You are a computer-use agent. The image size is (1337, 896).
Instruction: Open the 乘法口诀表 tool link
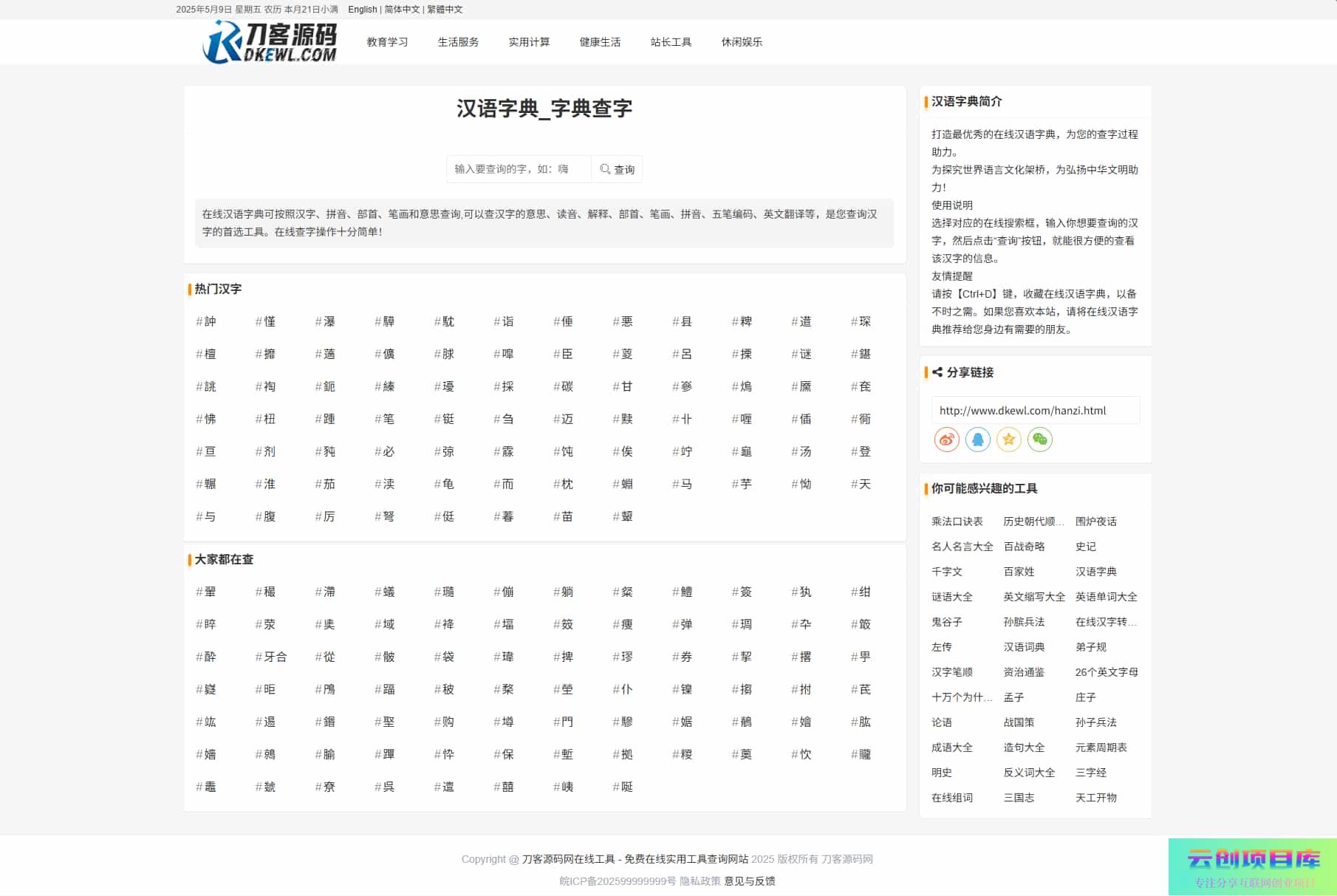(x=957, y=521)
